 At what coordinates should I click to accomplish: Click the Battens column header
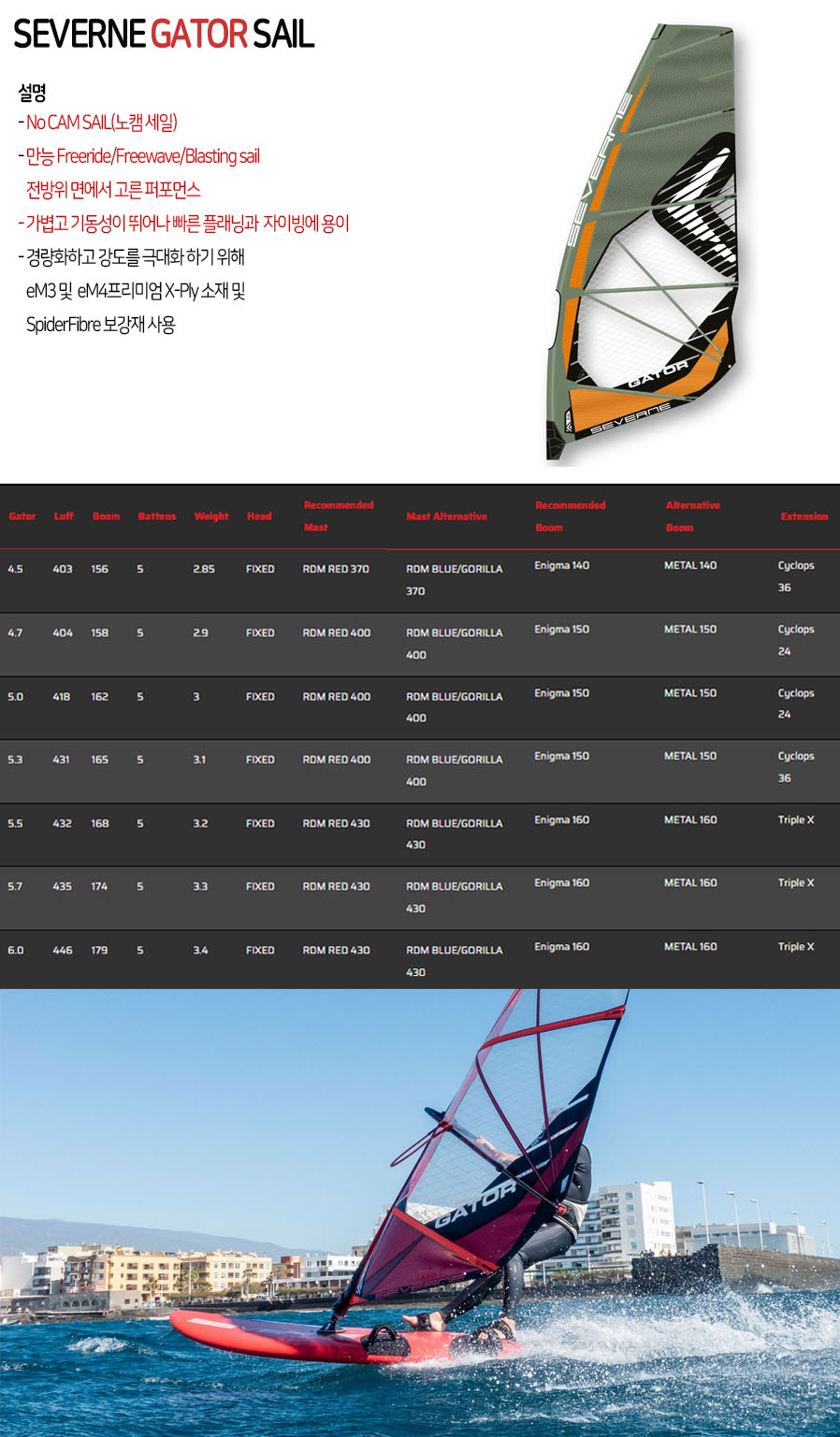[x=157, y=516]
